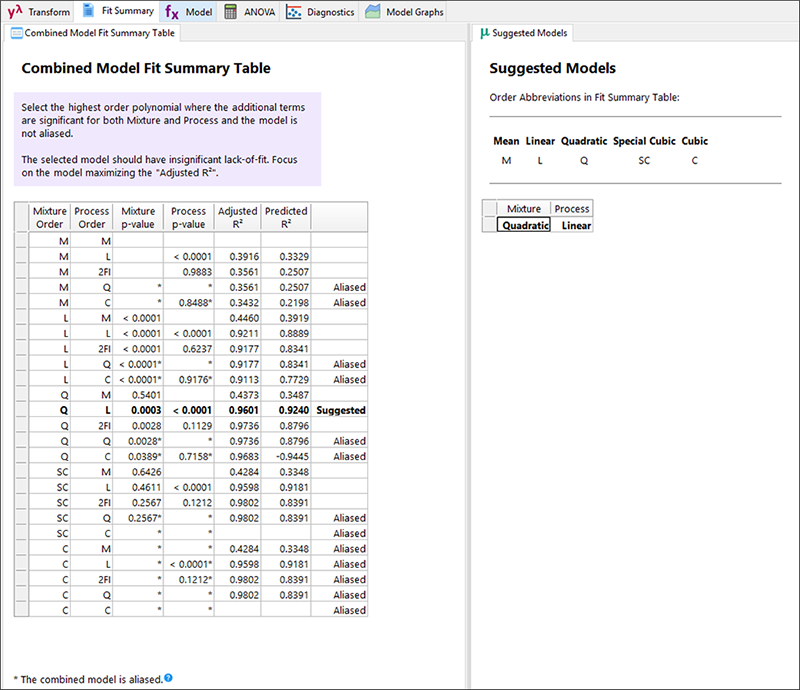Image resolution: width=800 pixels, height=690 pixels.
Task: Select the 0.5401 Mixture p-value cell
Action: [x=138, y=395]
